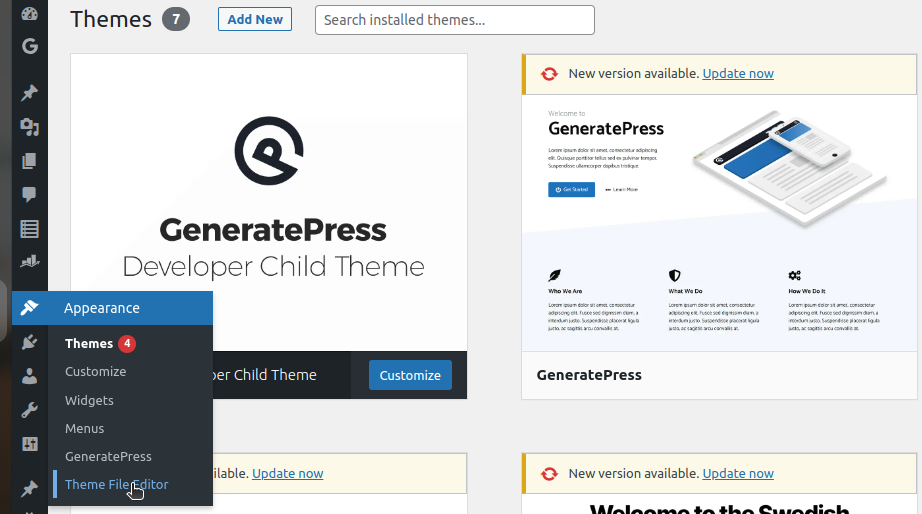Click the bottom pushpin icon in sidebar

[29, 489]
